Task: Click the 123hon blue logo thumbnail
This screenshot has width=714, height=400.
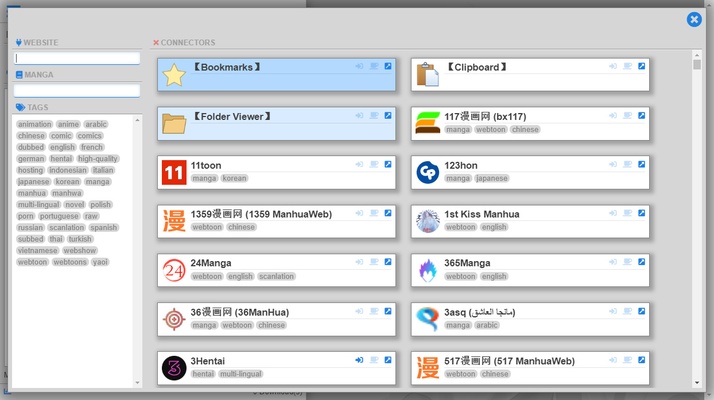Action: tap(428, 172)
